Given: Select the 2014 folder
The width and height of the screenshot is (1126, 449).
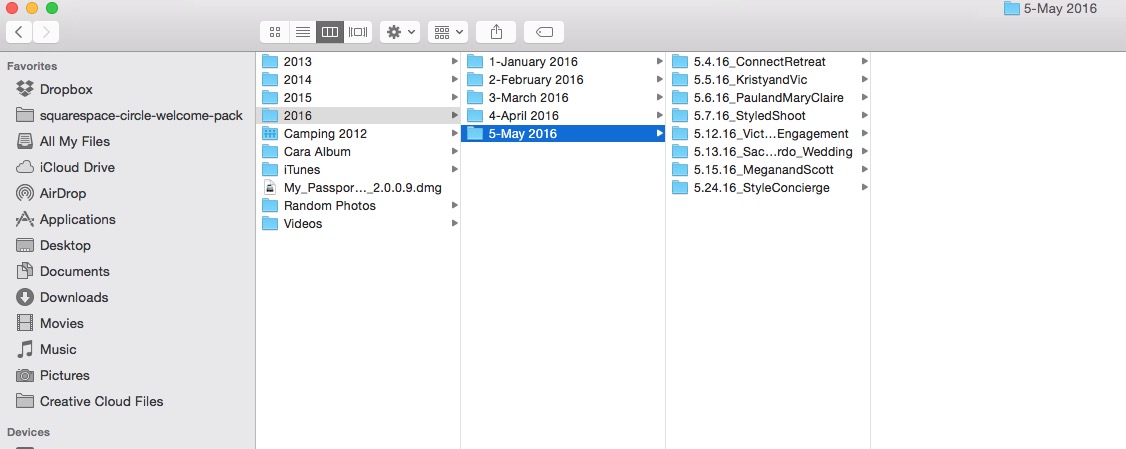Looking at the screenshot, I should (358, 80).
